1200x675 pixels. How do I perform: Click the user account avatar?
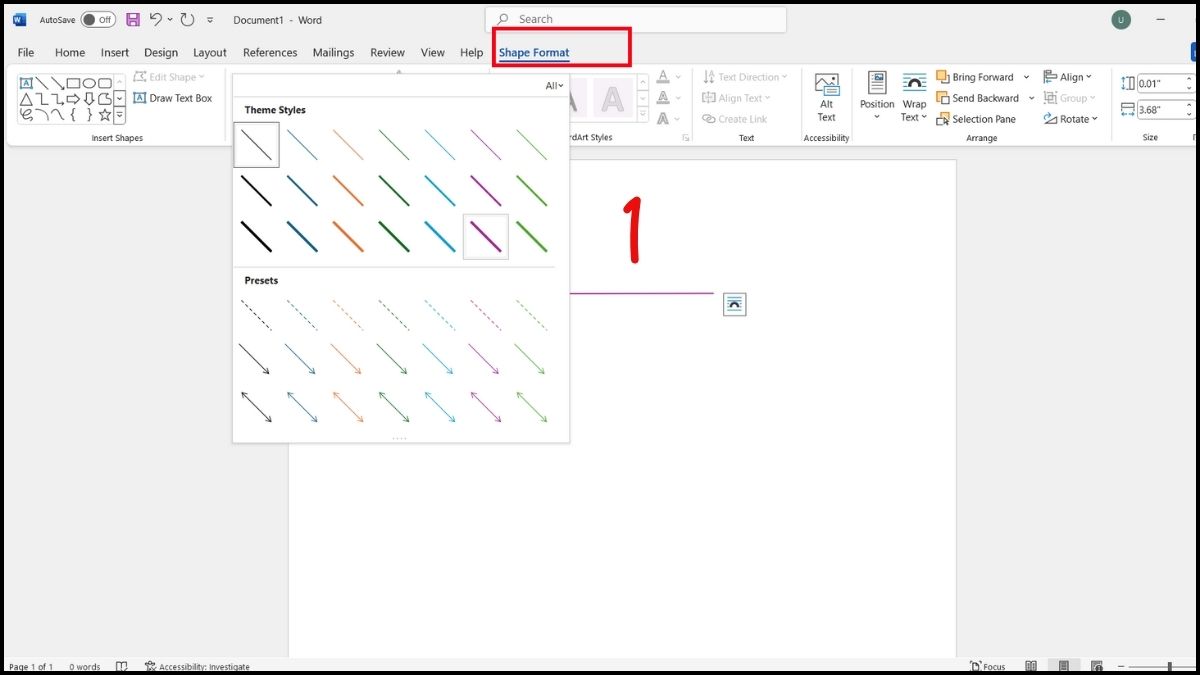1120,20
